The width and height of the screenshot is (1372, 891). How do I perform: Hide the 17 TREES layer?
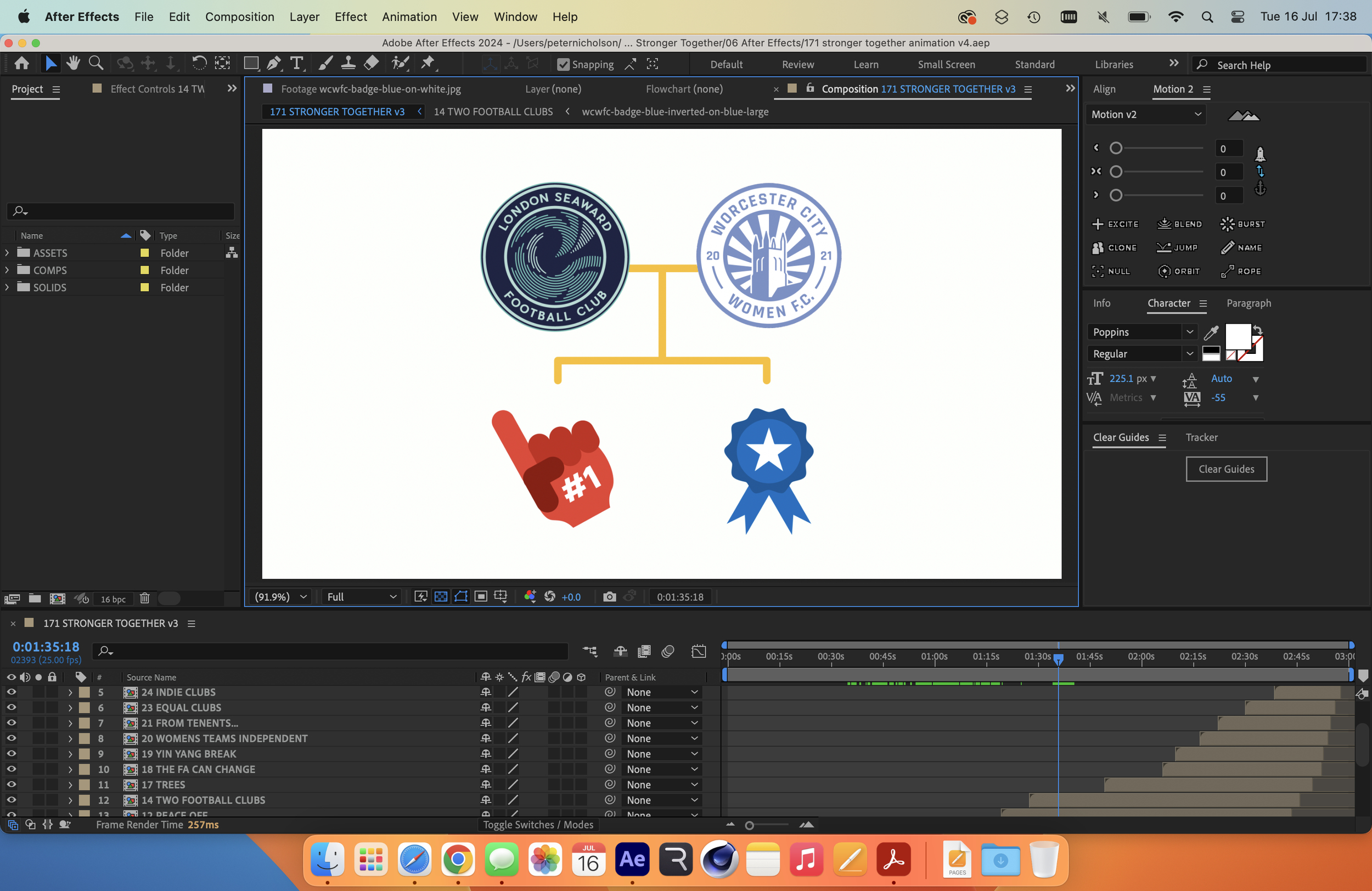pos(11,785)
